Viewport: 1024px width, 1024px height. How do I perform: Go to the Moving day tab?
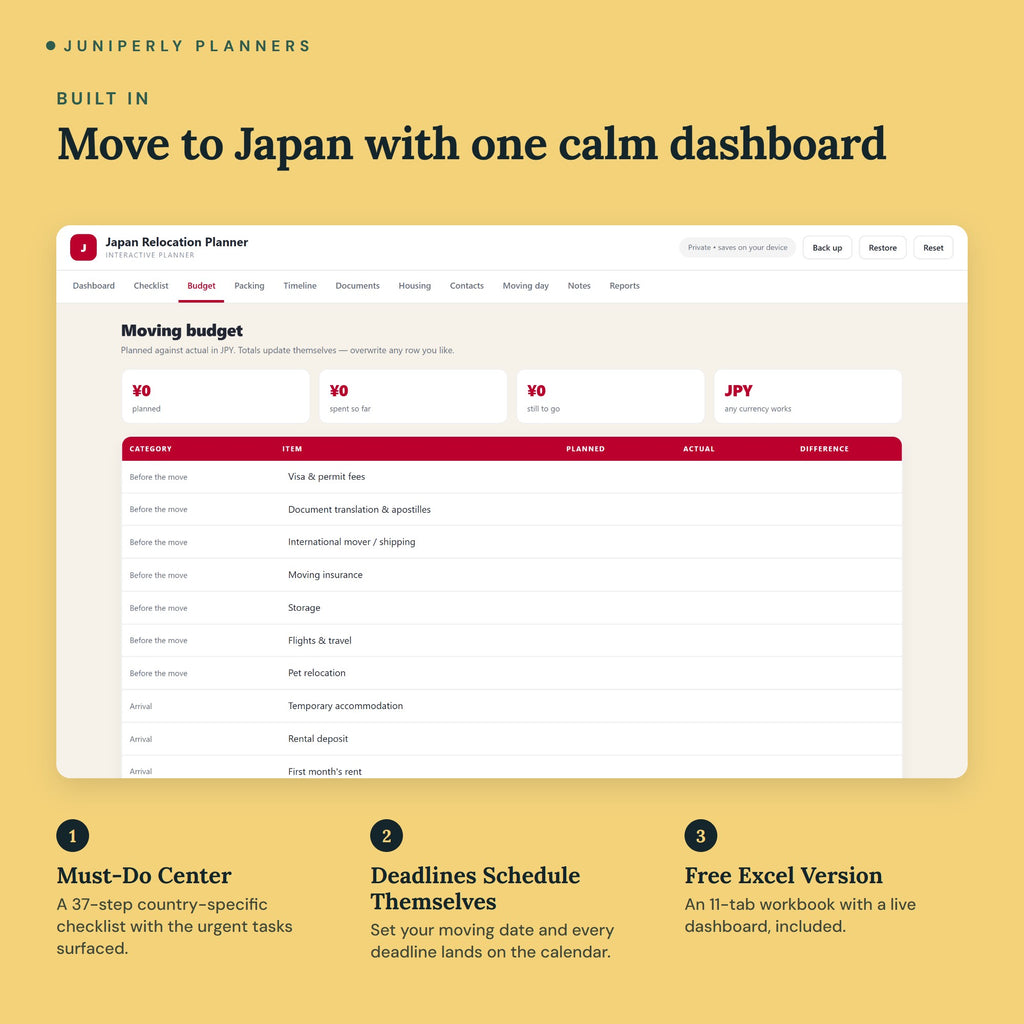tap(526, 286)
